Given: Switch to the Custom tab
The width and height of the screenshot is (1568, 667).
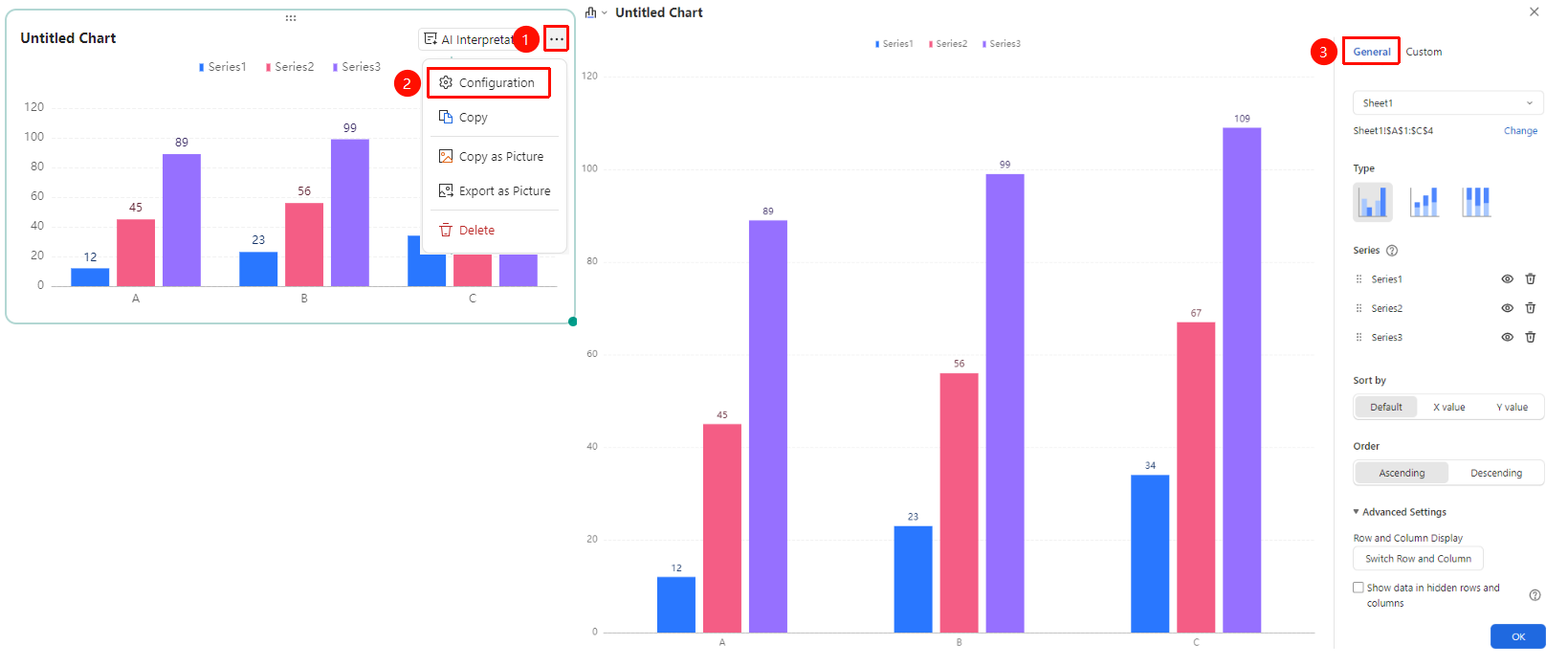Looking at the screenshot, I should (x=1424, y=52).
